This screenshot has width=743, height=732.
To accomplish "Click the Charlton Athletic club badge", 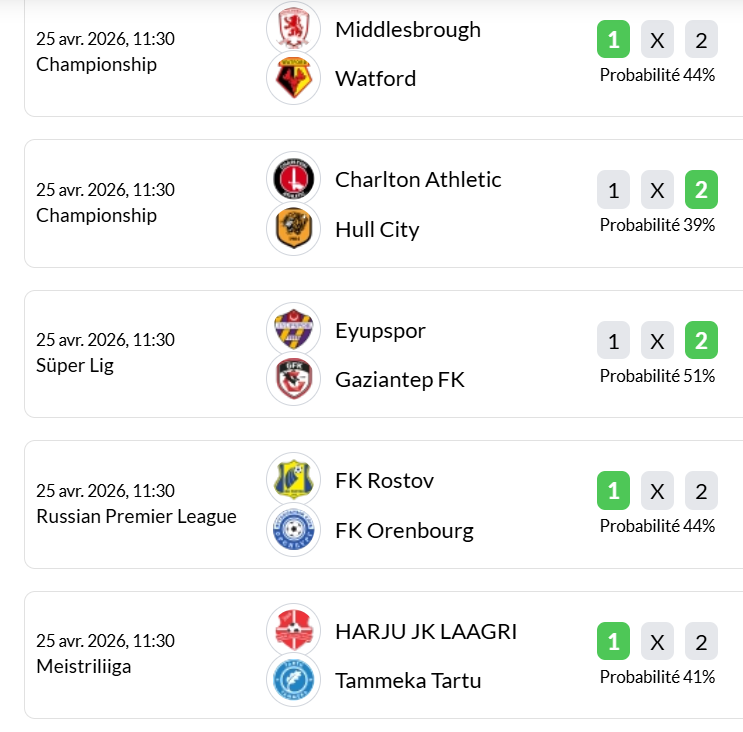I will point(293,179).
